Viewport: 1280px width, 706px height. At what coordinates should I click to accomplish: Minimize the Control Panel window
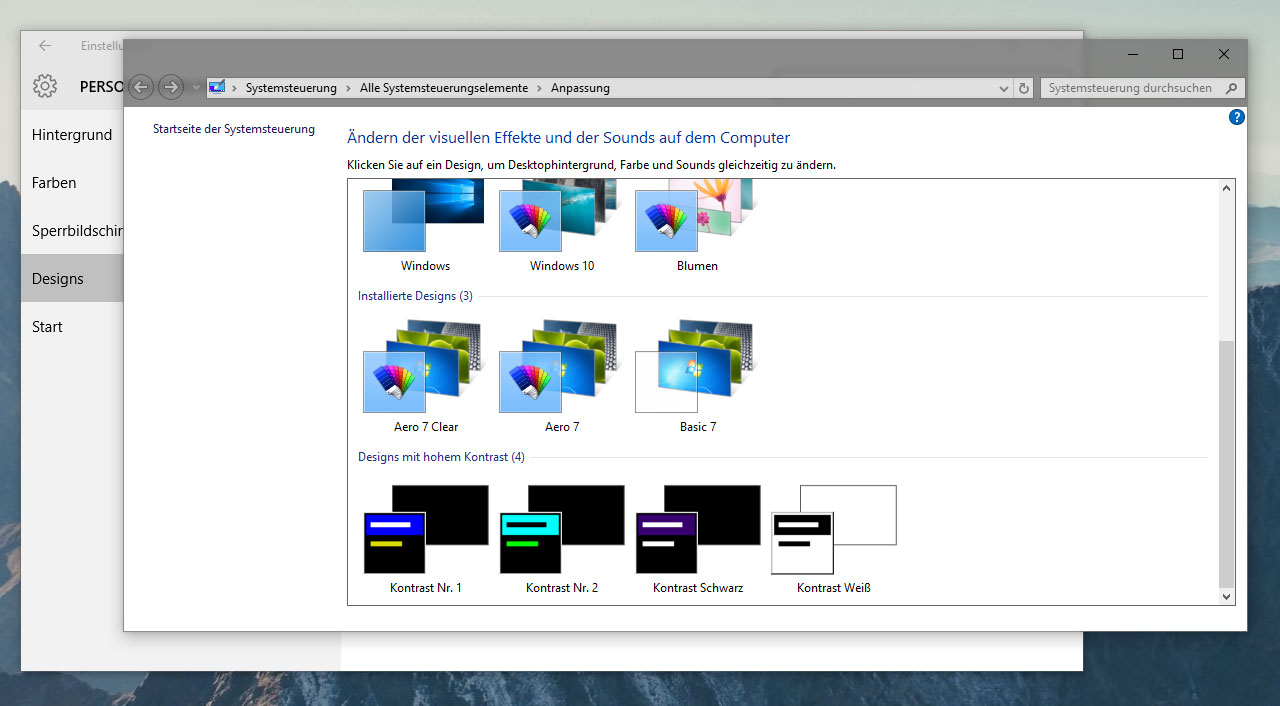1132,54
